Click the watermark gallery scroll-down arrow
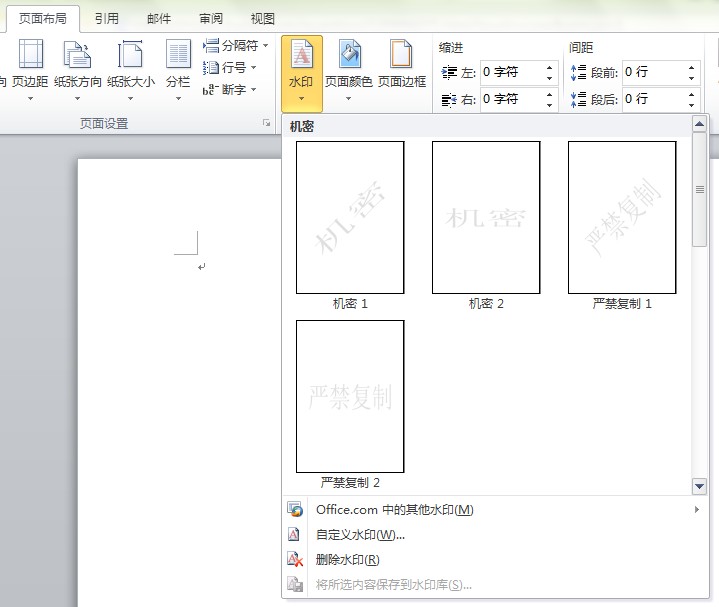The image size is (719, 607). [x=699, y=486]
